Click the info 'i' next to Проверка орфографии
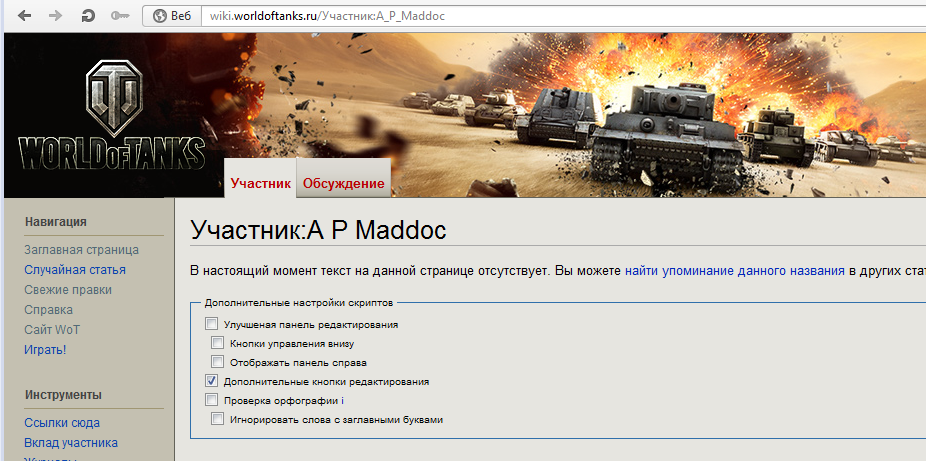Image resolution: width=926 pixels, height=461 pixels. point(343,400)
